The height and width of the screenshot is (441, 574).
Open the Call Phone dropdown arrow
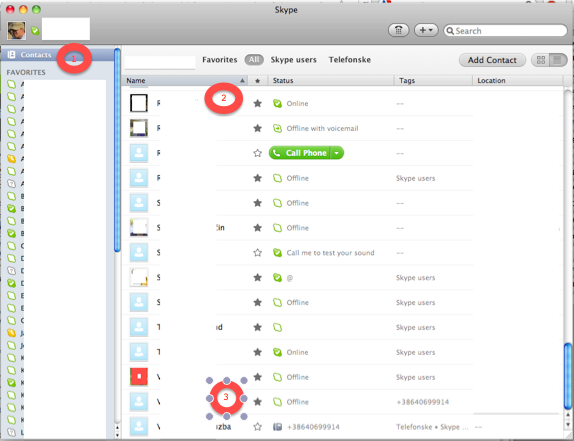[x=337, y=153]
